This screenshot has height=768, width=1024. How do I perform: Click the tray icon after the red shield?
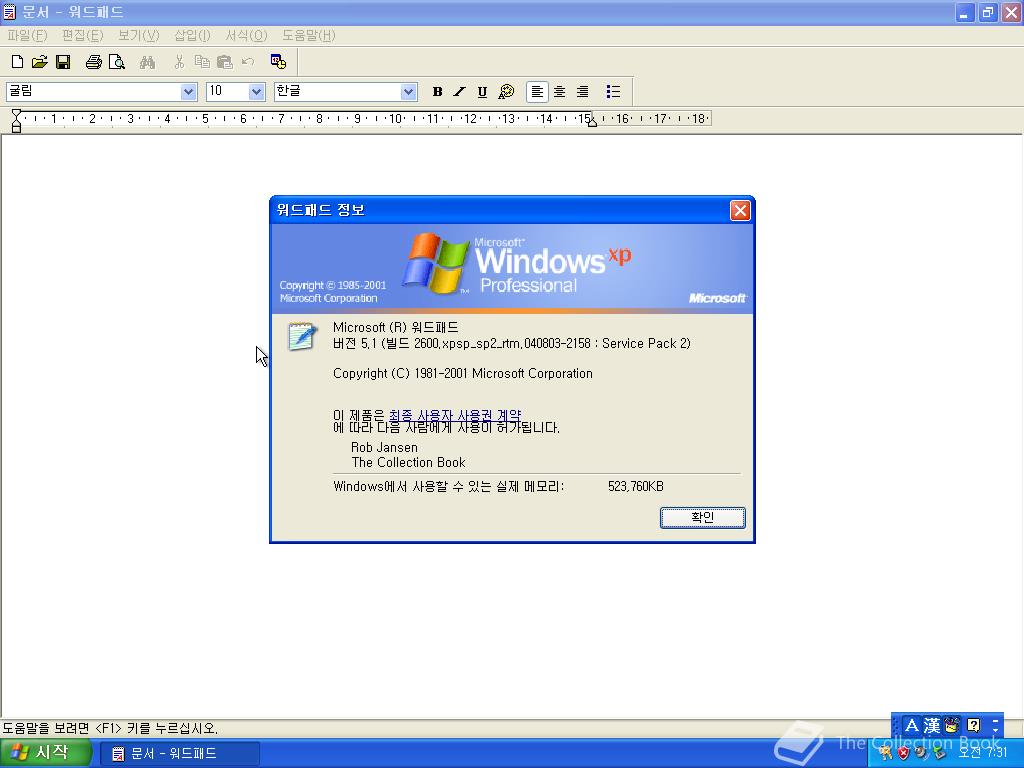coord(921,753)
